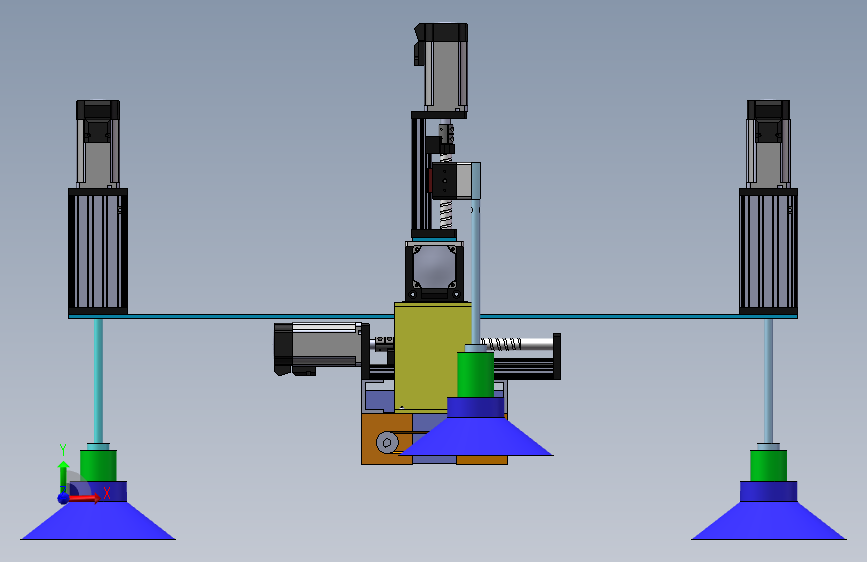Select the thin teal horizontal crossbar

click(432, 316)
